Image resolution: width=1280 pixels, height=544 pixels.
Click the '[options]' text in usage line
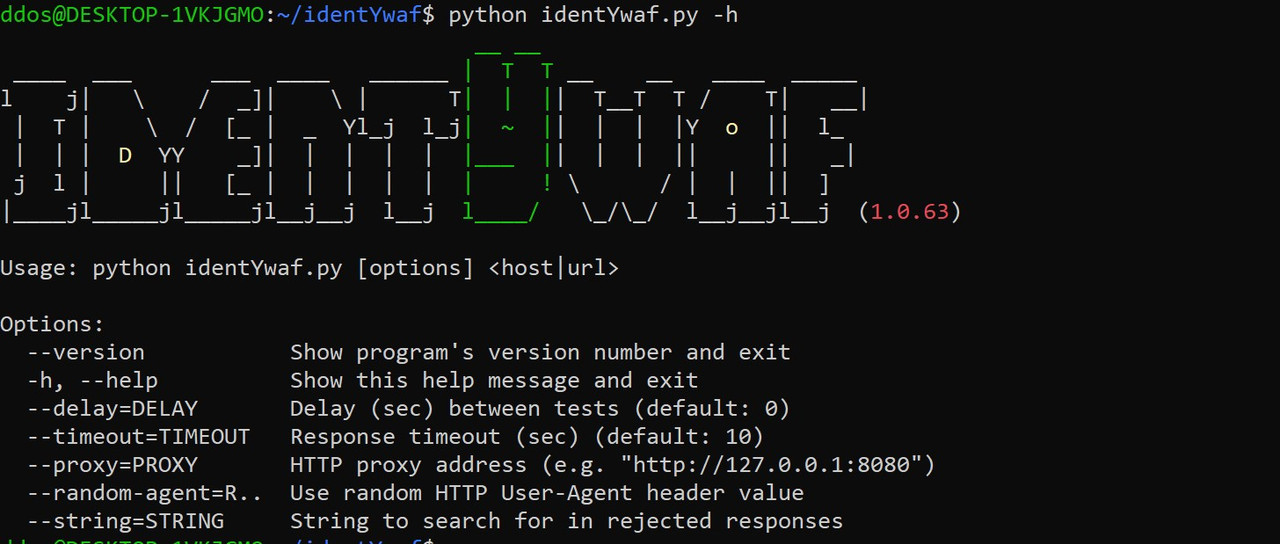(x=415, y=268)
